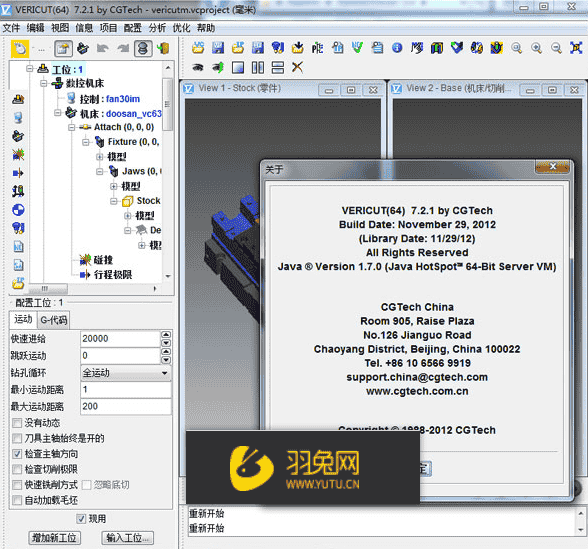The image size is (588, 549).
Task: Click the blue Info circle icon
Action: (397, 48)
